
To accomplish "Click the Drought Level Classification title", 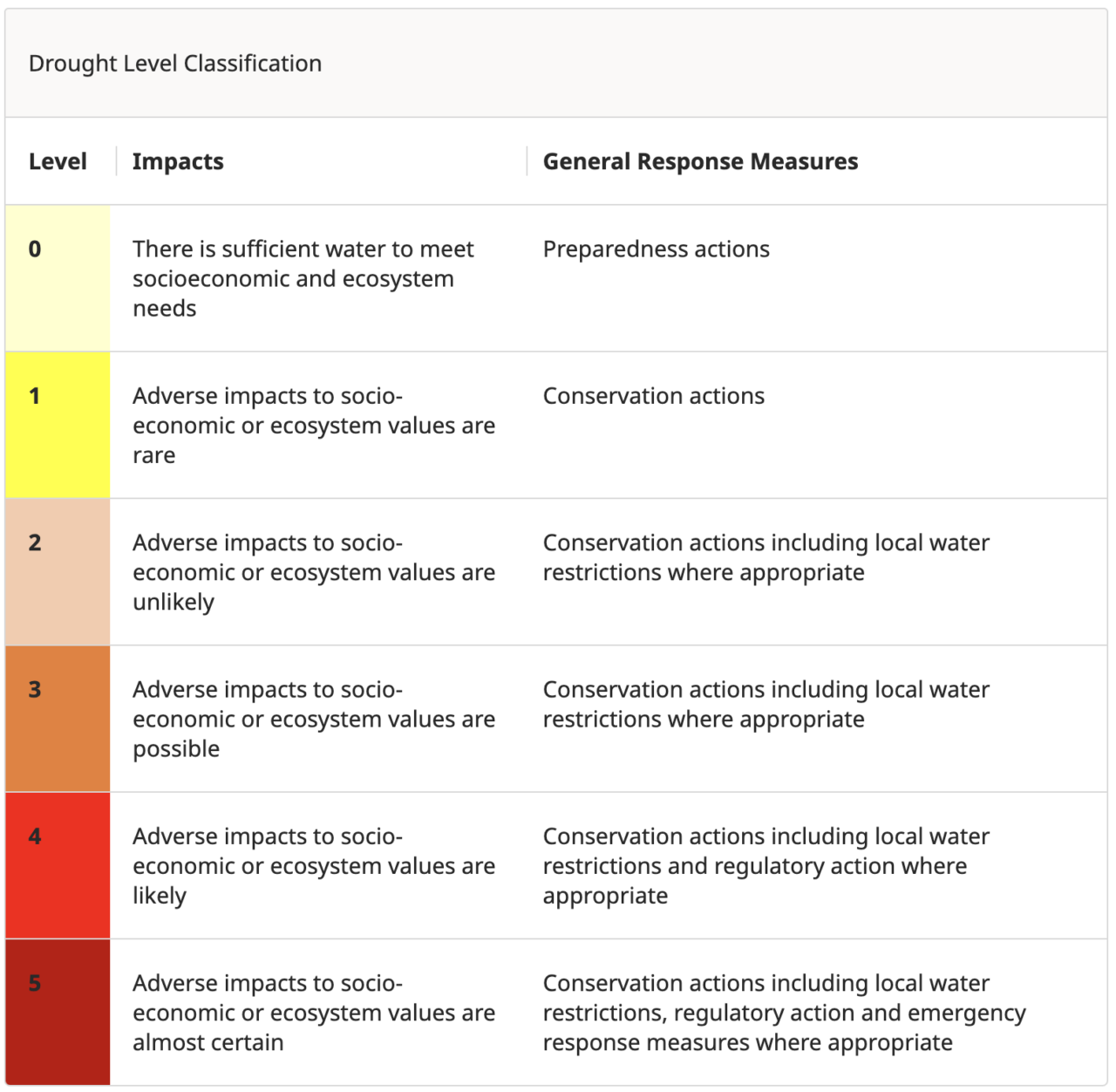I will pos(175,64).
